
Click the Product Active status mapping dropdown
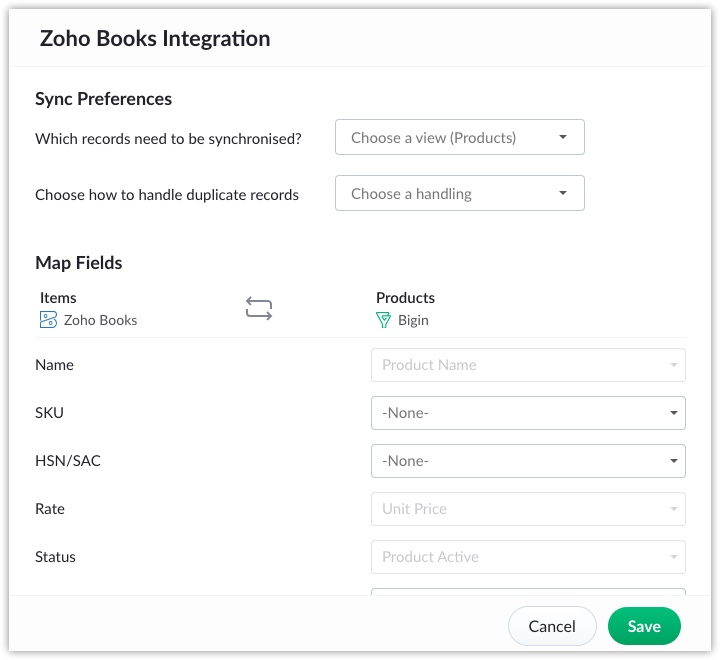pos(527,557)
